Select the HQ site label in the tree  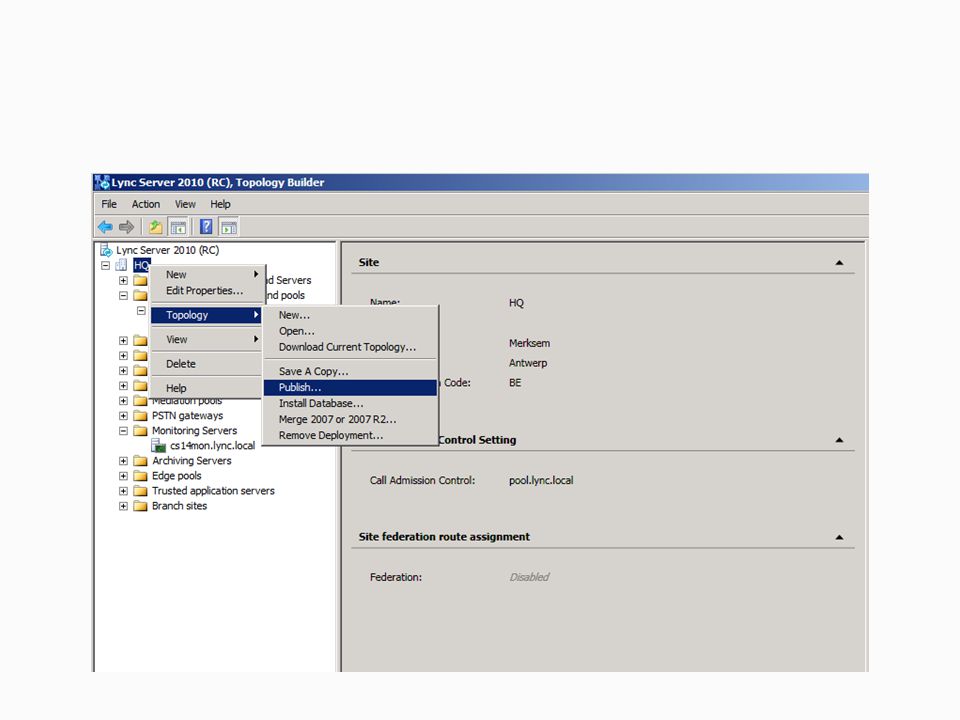click(141, 265)
